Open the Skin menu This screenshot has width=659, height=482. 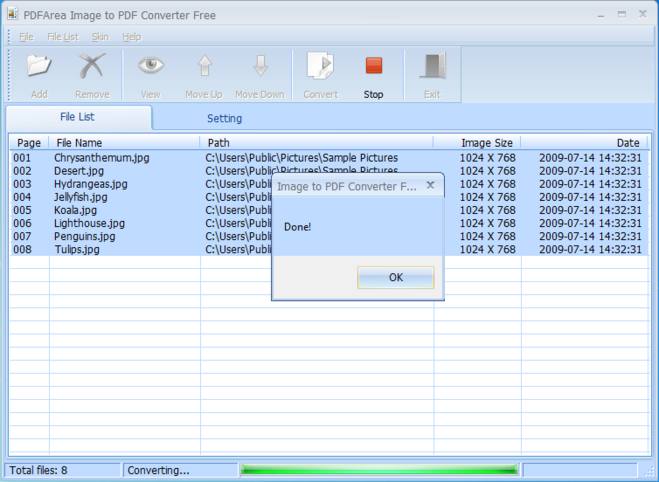pos(100,37)
